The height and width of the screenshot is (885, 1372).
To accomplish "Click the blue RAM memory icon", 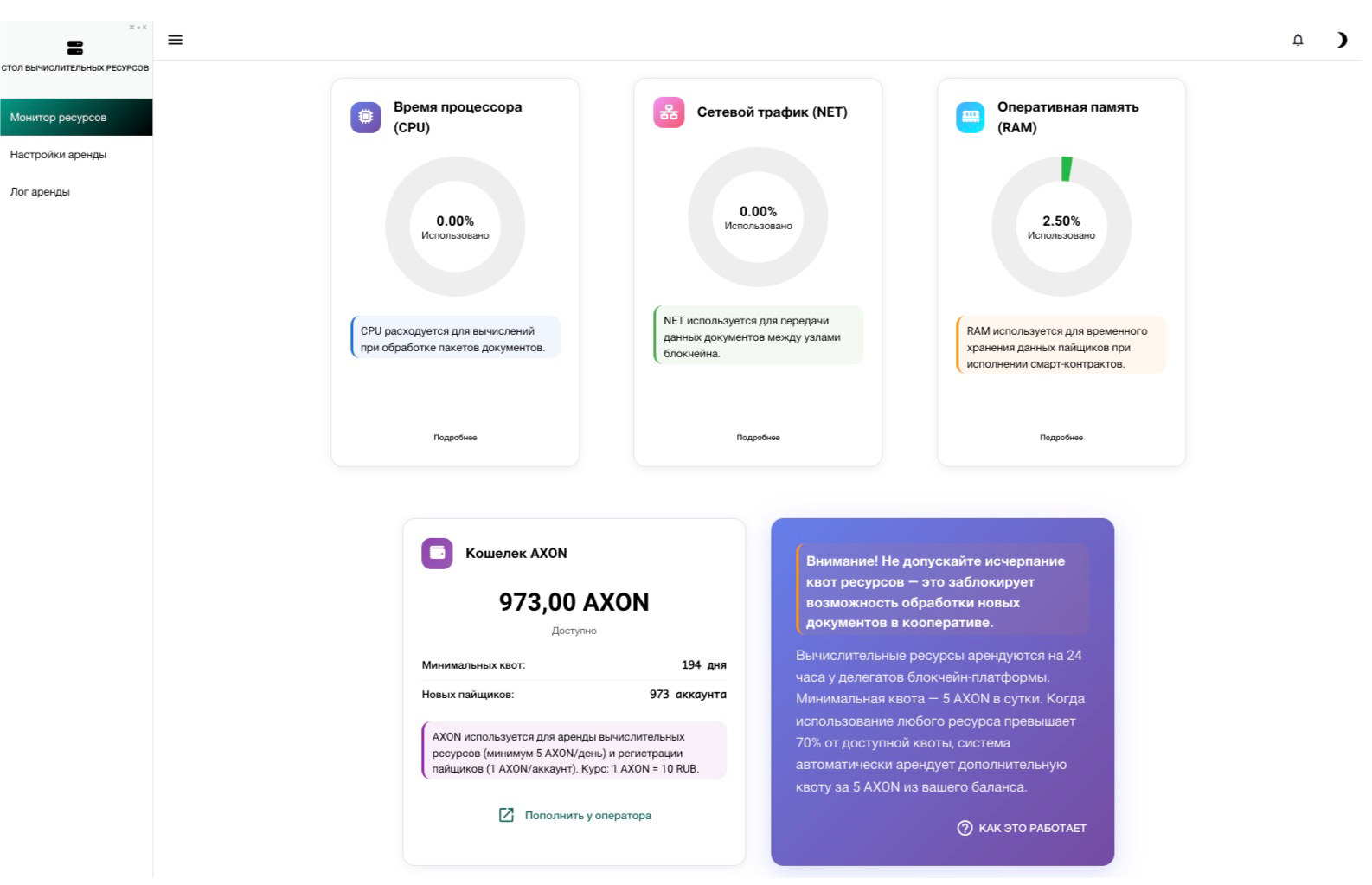I will point(971,117).
